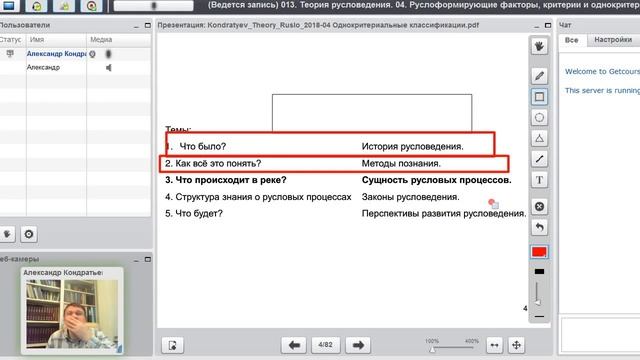Maximize the presentation window

[548, 25]
